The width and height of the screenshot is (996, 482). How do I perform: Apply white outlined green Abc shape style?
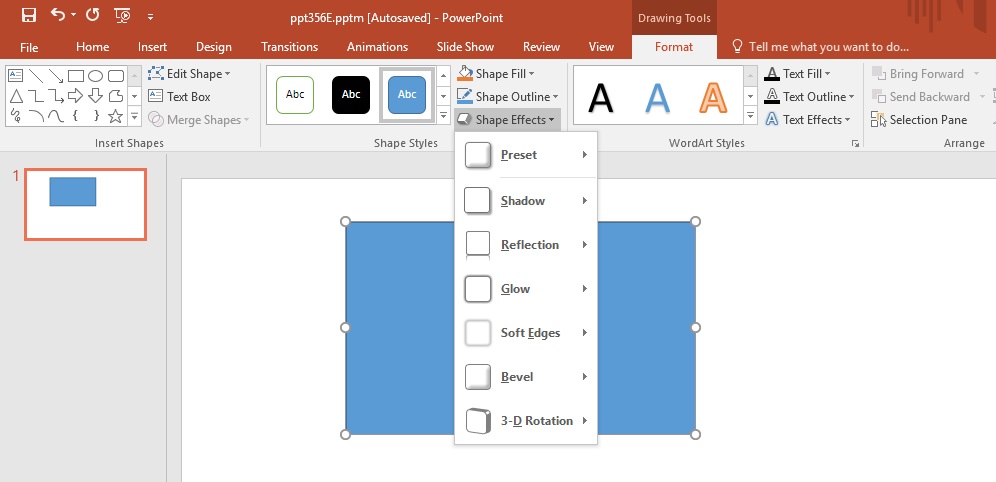[x=295, y=95]
